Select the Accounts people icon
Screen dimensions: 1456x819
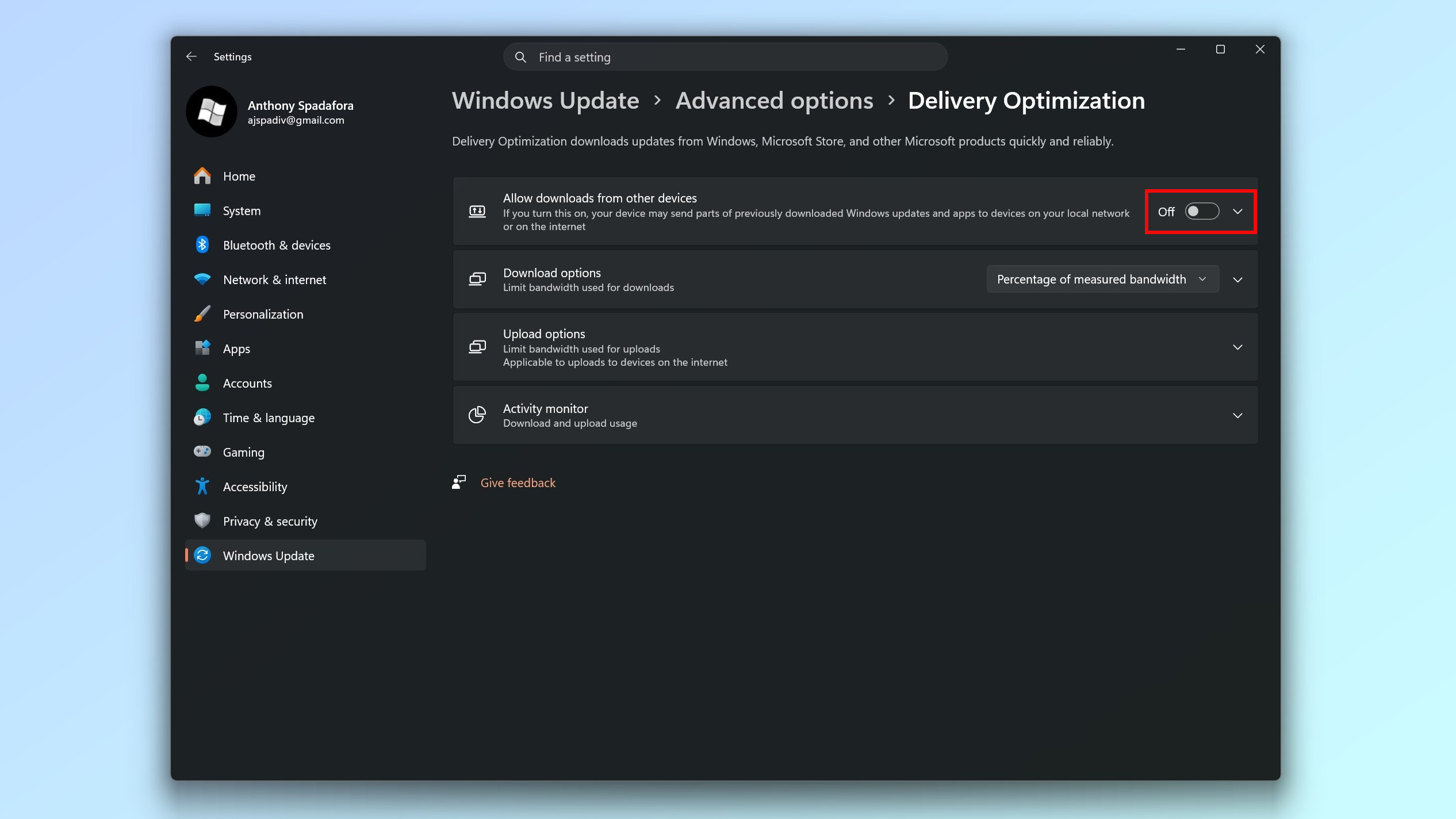pos(202,382)
